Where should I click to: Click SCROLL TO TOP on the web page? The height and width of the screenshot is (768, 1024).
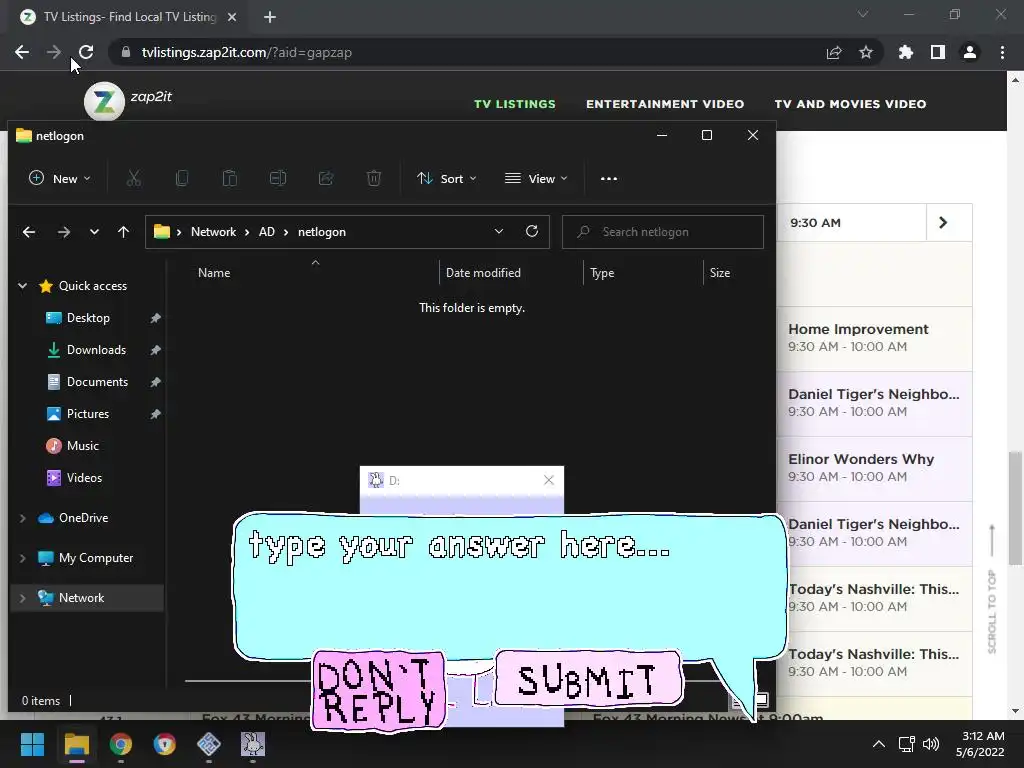[x=992, y=589]
